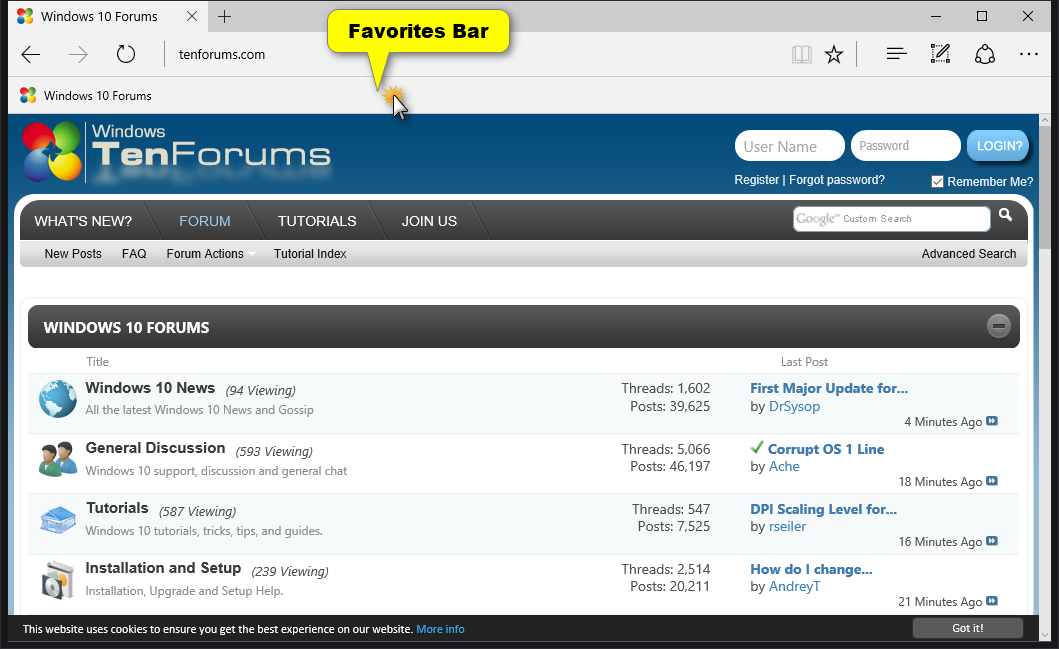This screenshot has width=1059, height=649.
Task: Go to last post icon beside 21 Minutes Ago
Action: coord(992,601)
